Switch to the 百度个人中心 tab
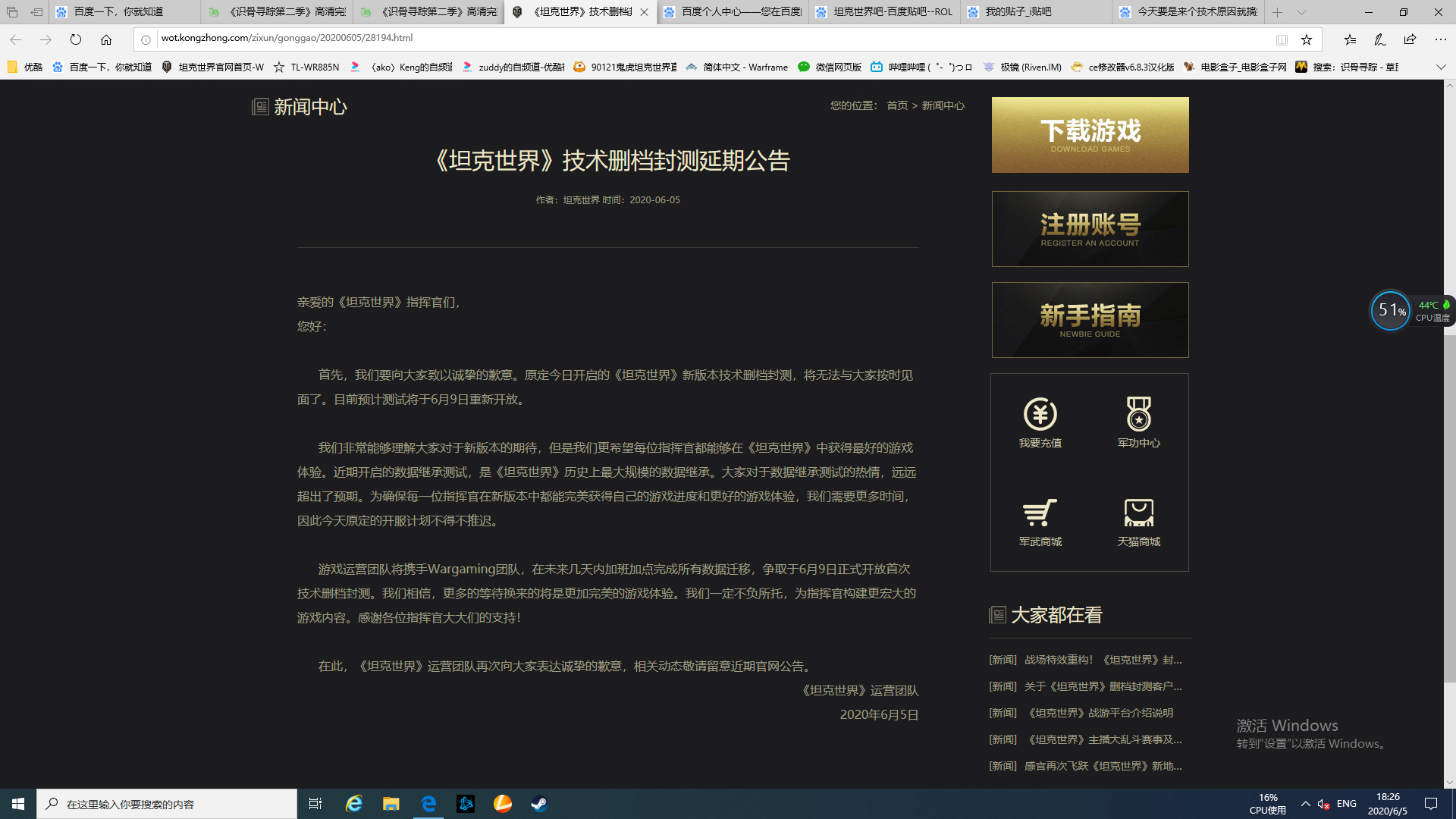This screenshot has width=1456, height=819. [x=733, y=12]
